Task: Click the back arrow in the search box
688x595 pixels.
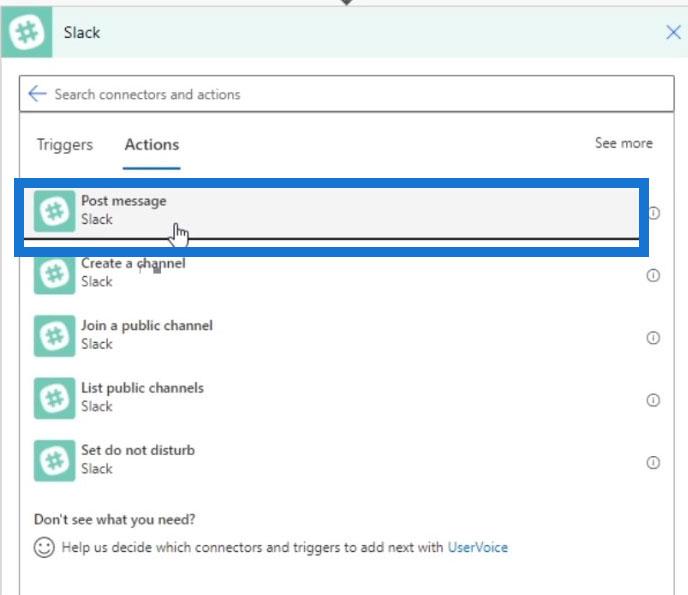Action: coord(37,93)
